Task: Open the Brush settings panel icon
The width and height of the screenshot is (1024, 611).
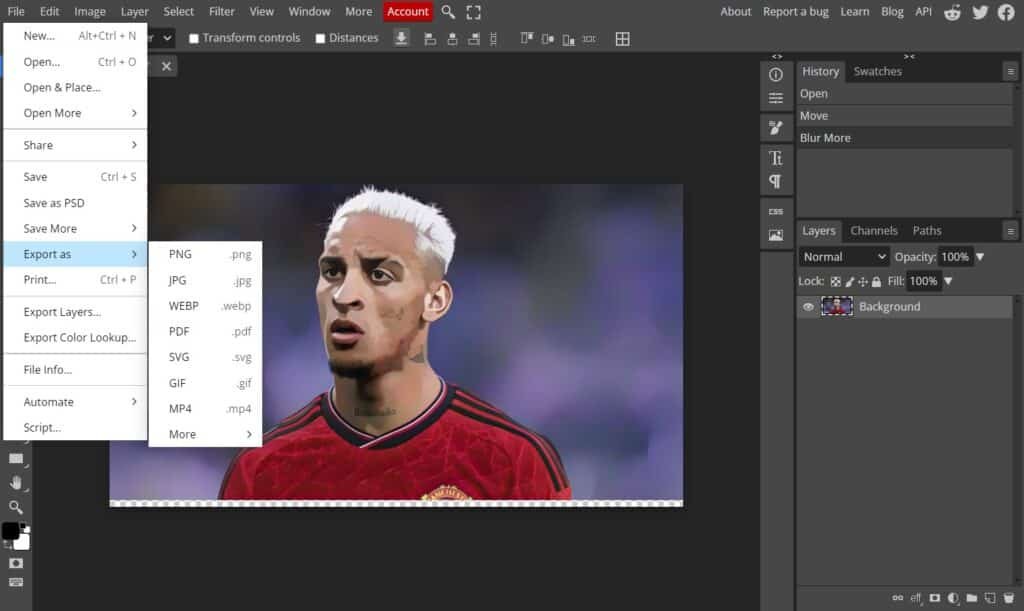Action: coord(775,128)
